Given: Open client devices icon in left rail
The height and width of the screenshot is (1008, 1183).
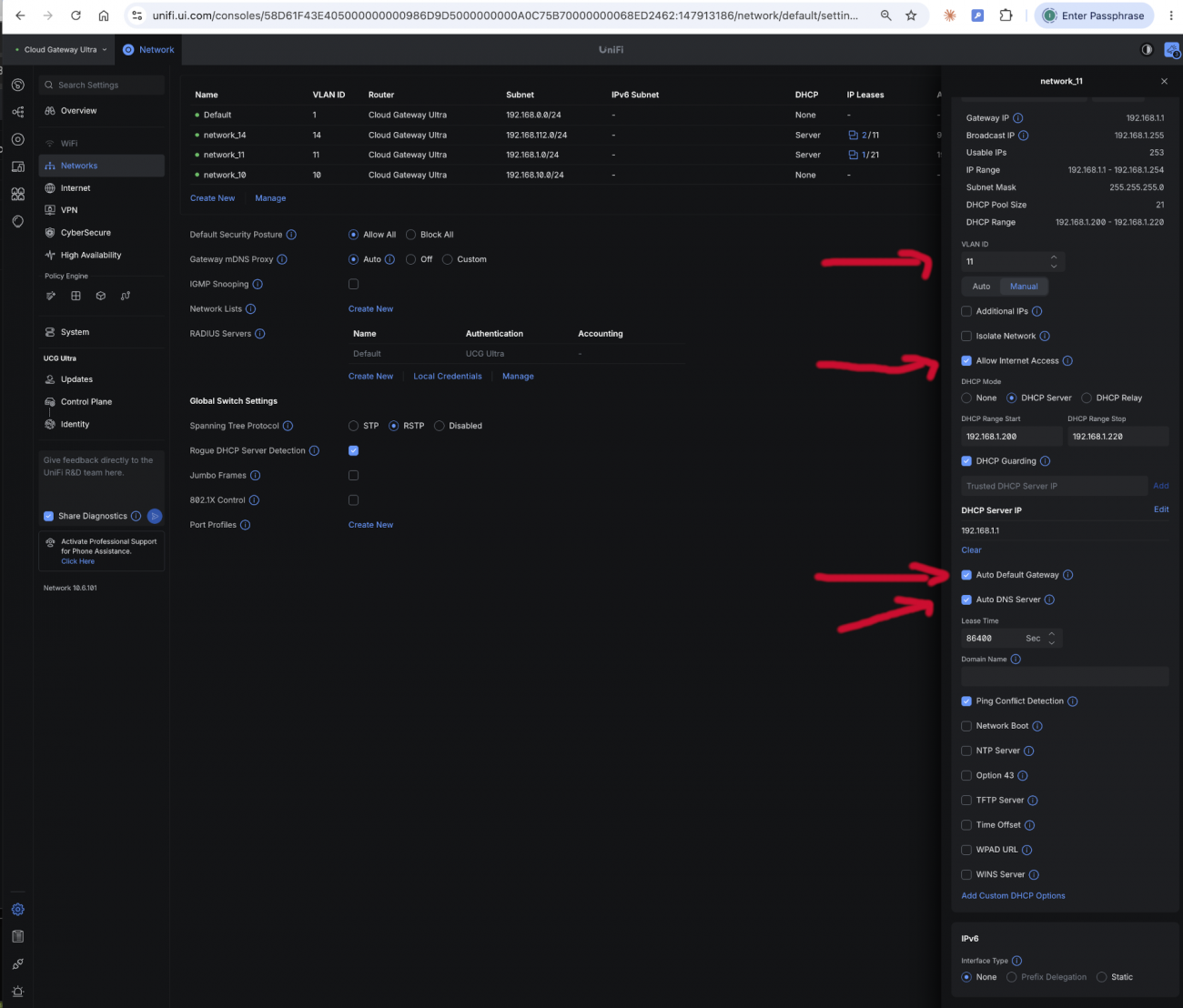Looking at the screenshot, I should click(17, 166).
